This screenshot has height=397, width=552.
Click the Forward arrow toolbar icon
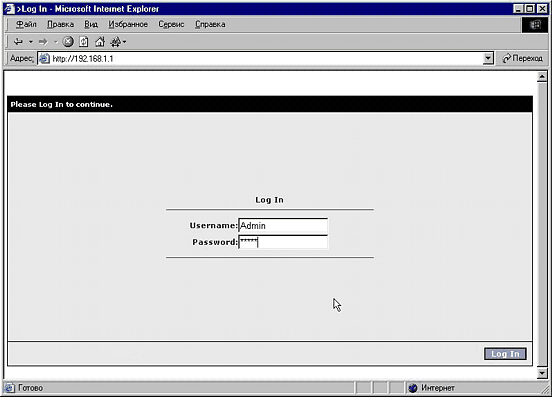[x=43, y=42]
